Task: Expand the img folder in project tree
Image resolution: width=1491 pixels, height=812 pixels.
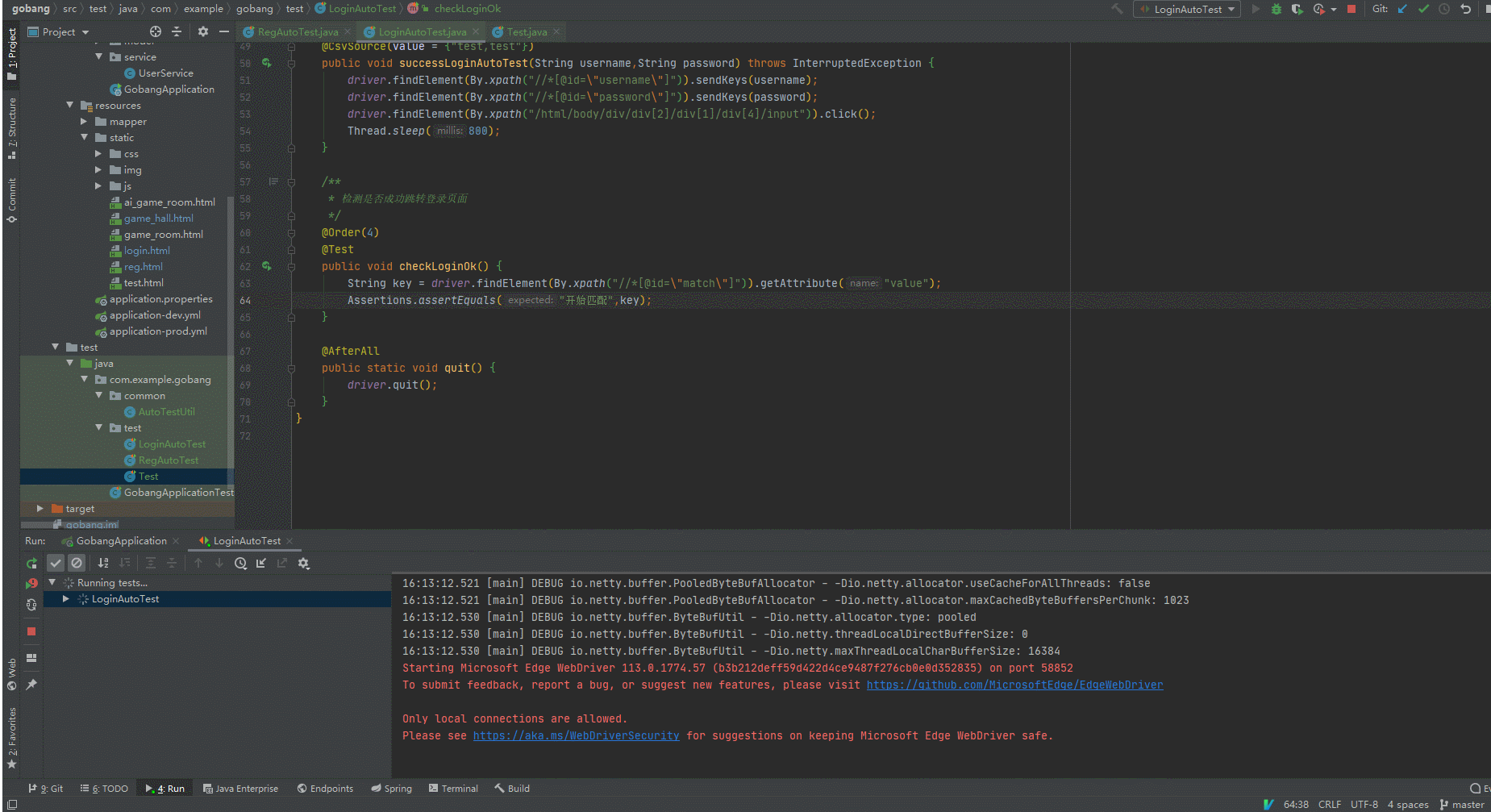Action: click(98, 170)
